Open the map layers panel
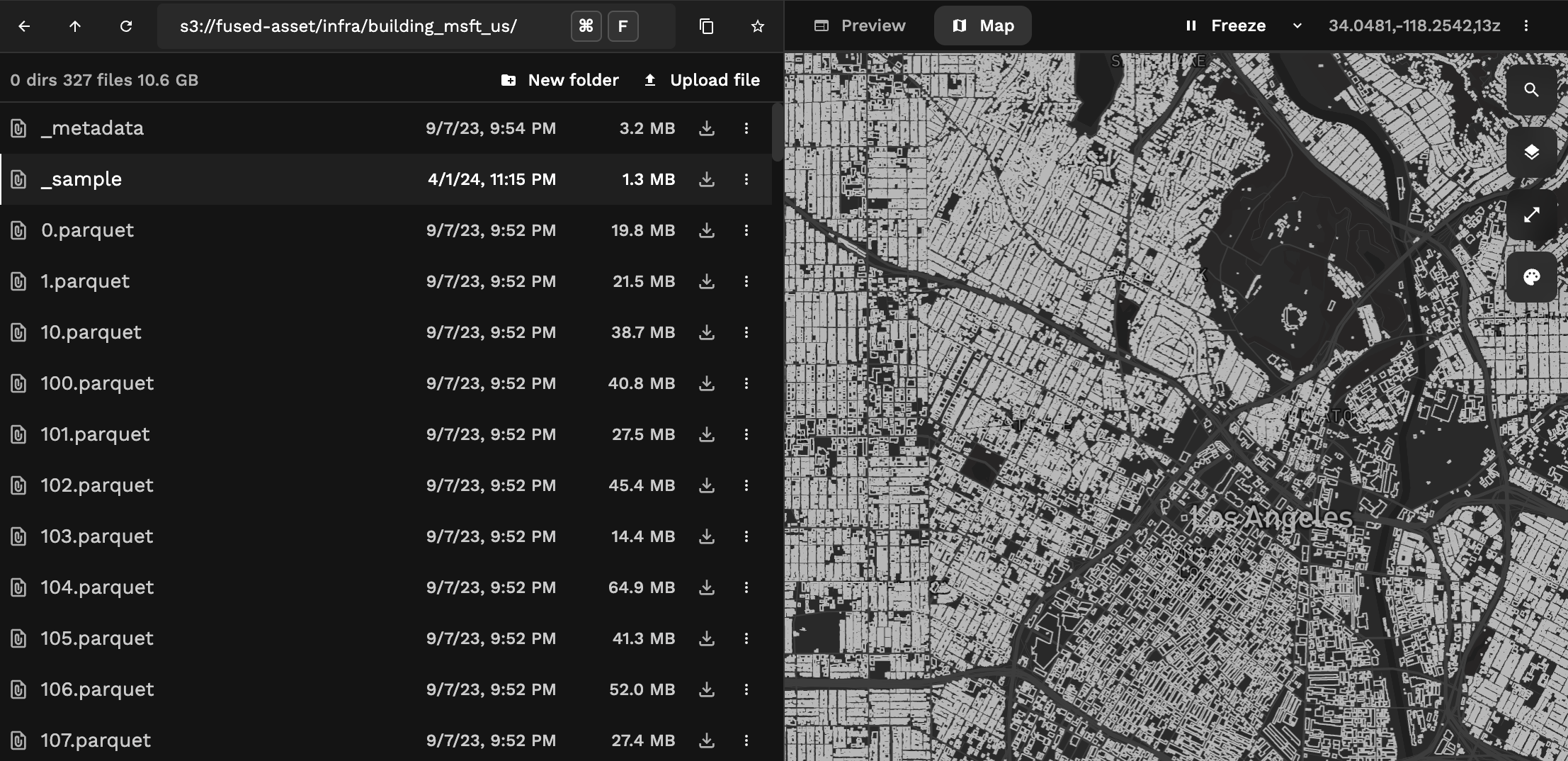Viewport: 1568px width, 761px height. (1531, 151)
